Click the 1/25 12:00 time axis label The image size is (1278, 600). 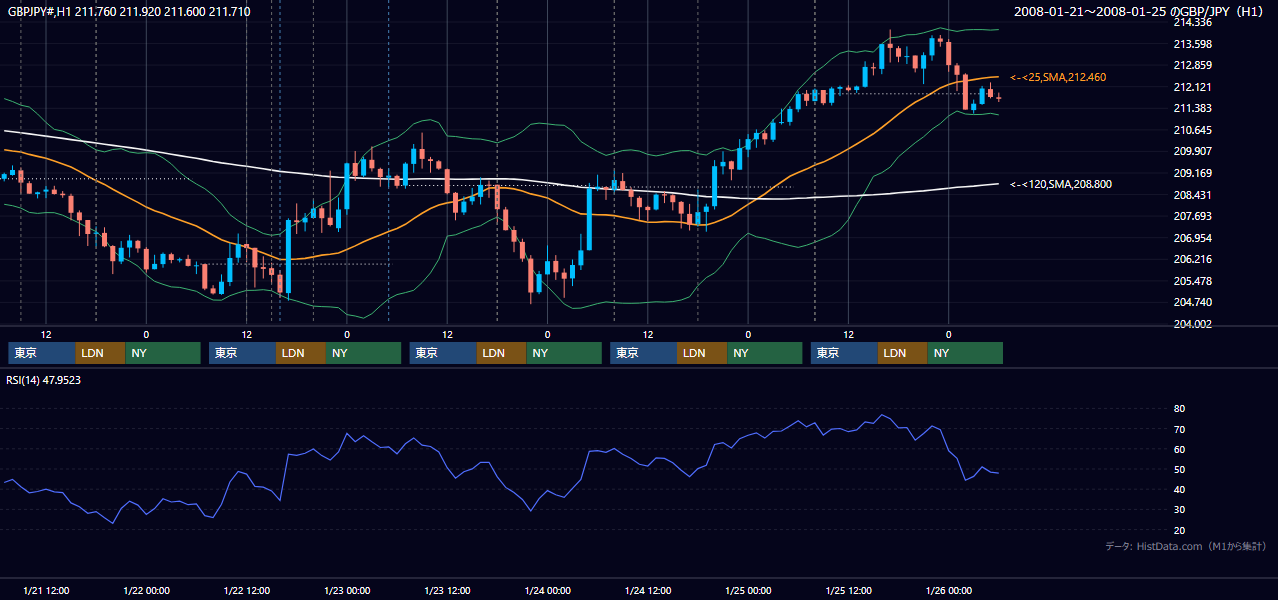click(x=848, y=590)
